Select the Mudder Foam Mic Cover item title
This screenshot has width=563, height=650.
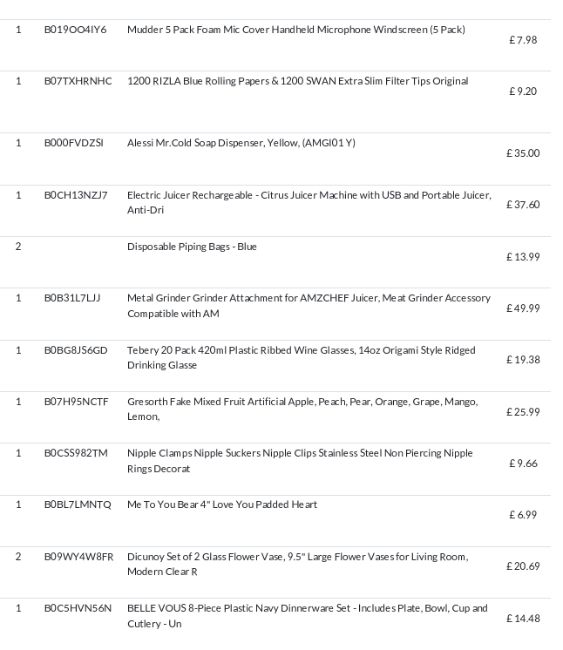pos(296,30)
